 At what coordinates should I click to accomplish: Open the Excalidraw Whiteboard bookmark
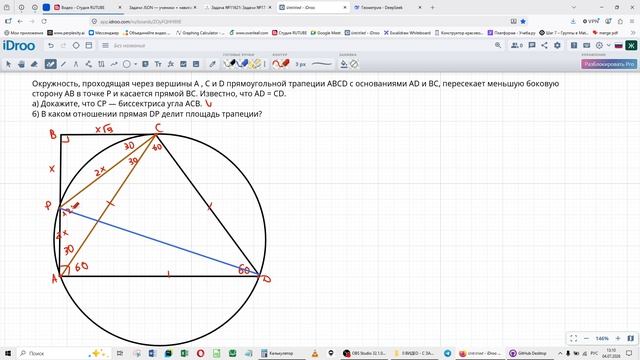(407, 33)
